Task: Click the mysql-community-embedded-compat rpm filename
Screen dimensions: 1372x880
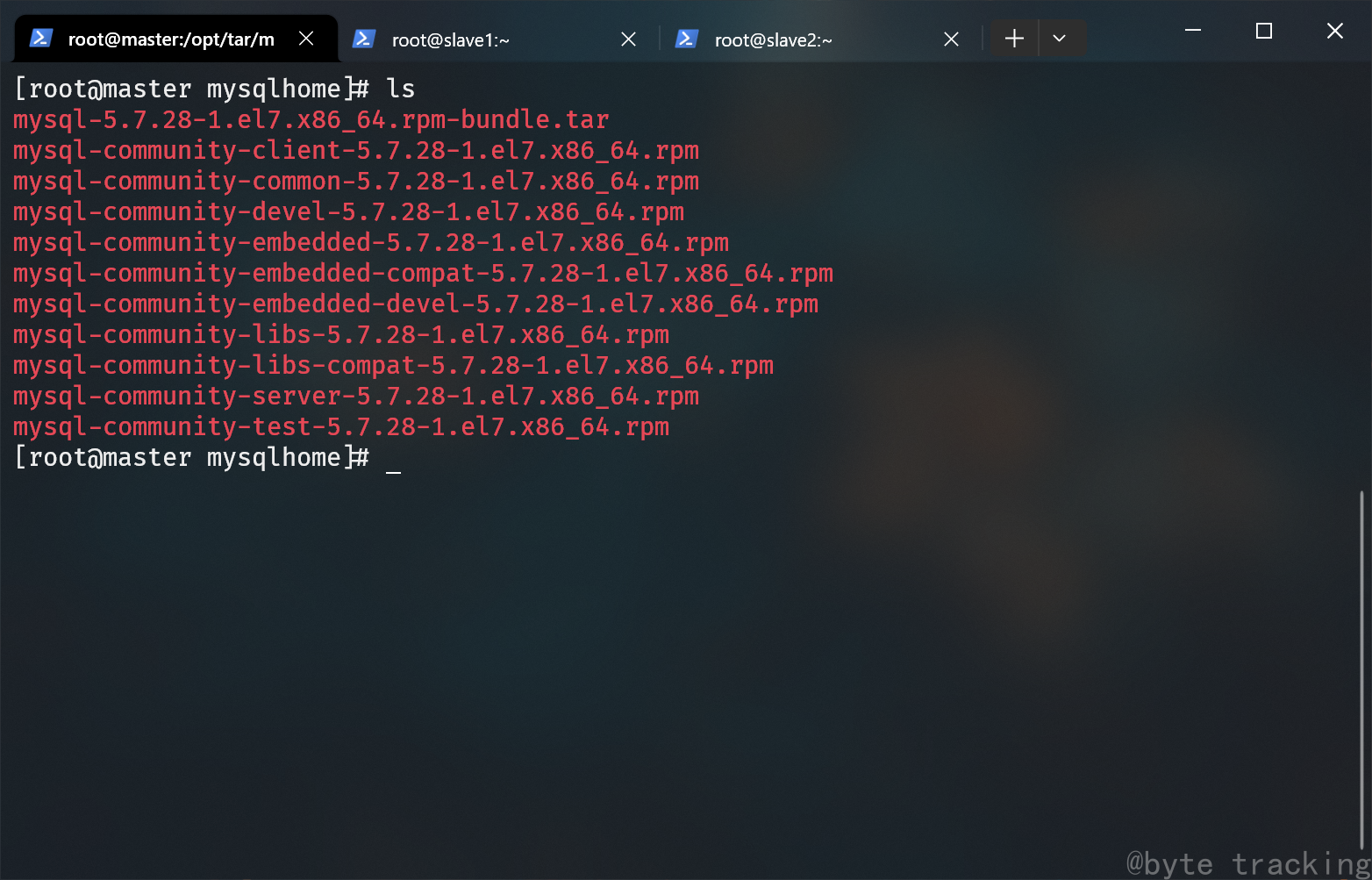Action: (x=424, y=273)
